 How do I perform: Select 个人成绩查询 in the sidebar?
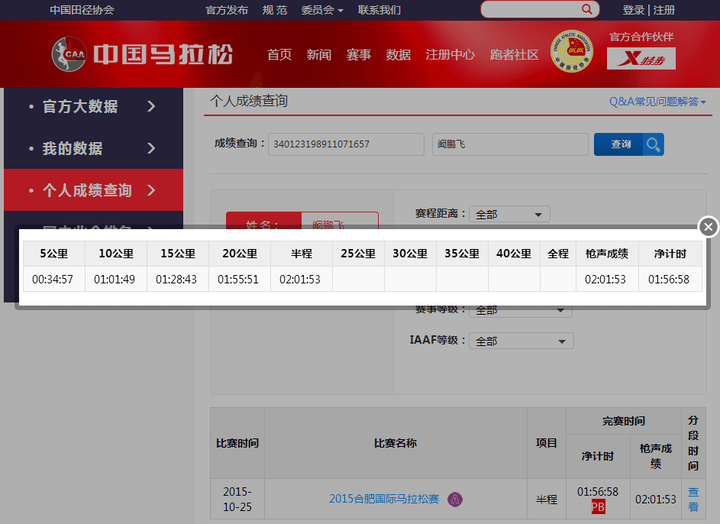[87, 190]
